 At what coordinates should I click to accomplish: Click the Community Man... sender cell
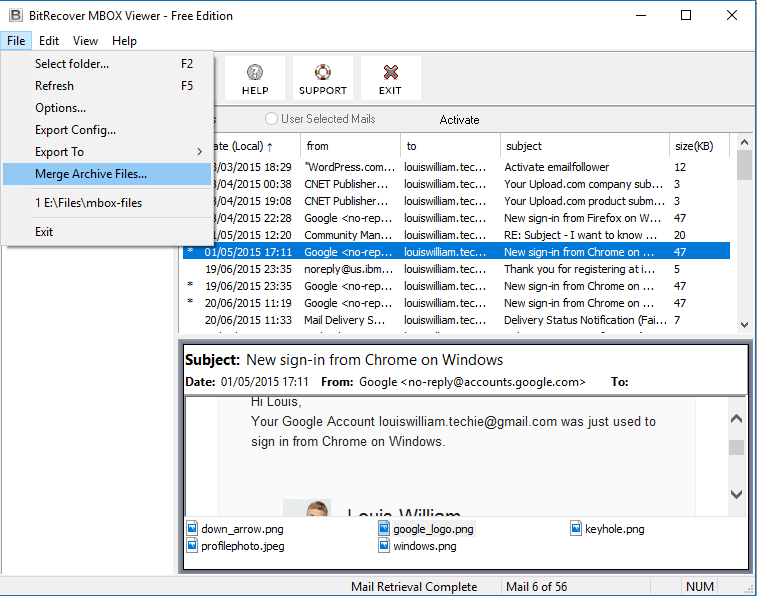[x=348, y=235]
